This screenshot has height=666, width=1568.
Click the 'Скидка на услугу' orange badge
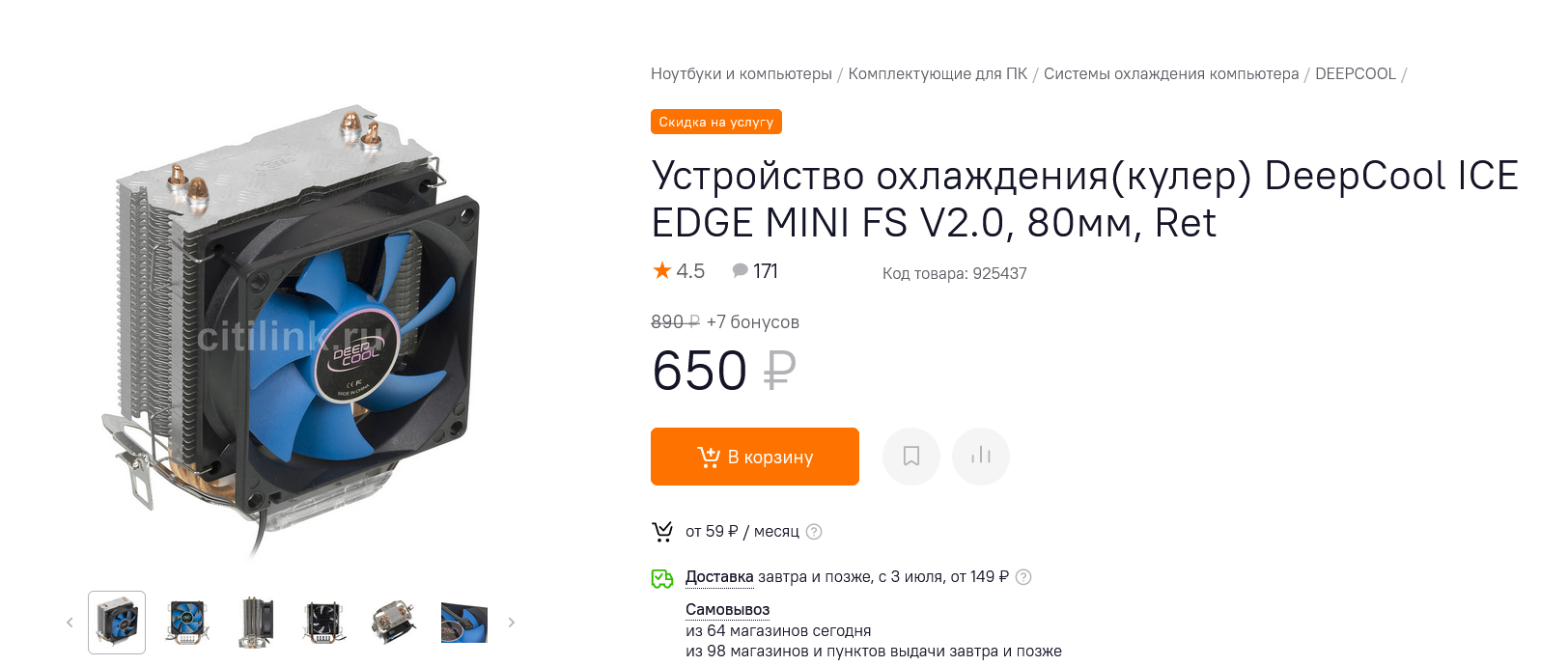(x=716, y=122)
